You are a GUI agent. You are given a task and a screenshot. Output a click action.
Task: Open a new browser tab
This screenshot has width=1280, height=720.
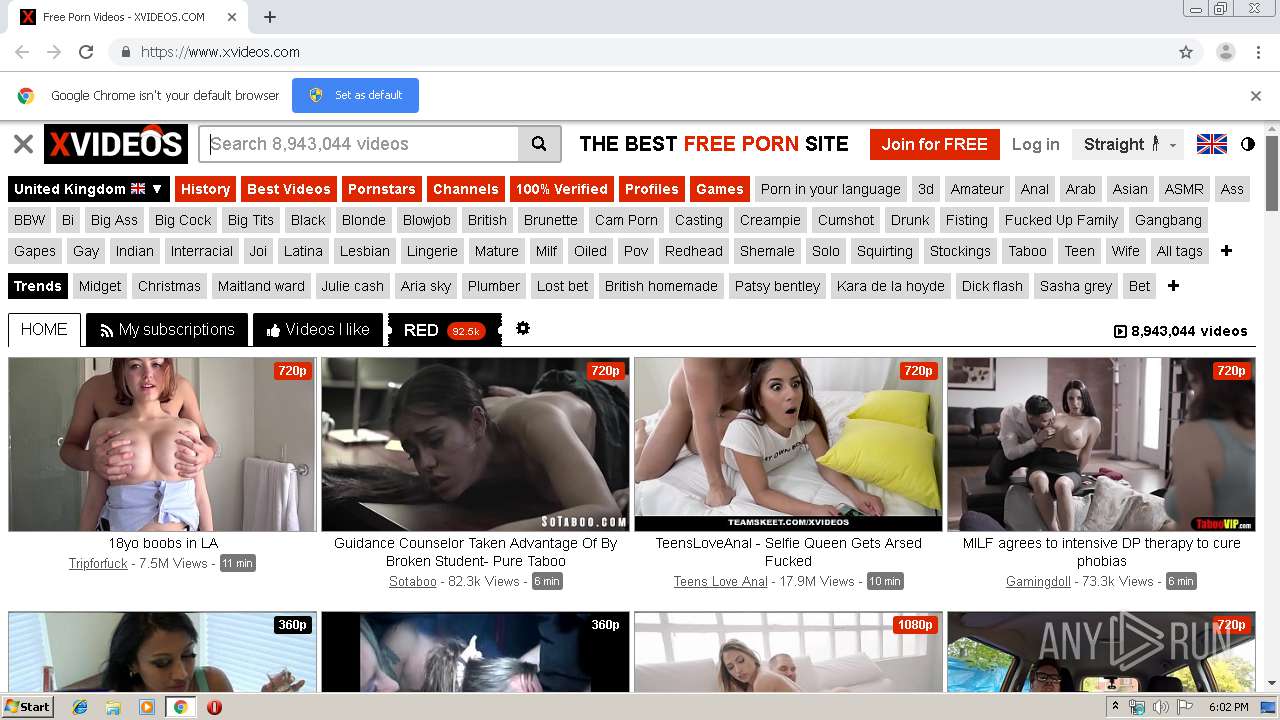coord(270,17)
